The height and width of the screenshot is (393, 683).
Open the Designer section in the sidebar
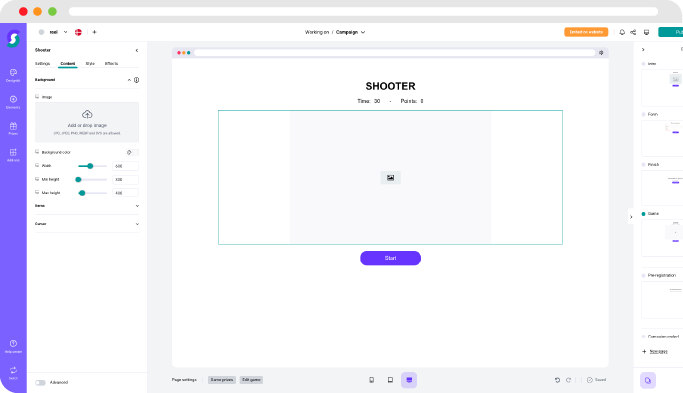coord(13,75)
